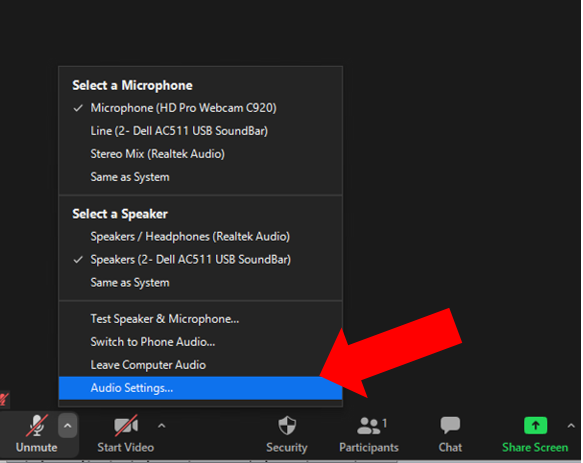
Task: Expand the video options arrow beside Start Video
Action: pyautogui.click(x=161, y=425)
